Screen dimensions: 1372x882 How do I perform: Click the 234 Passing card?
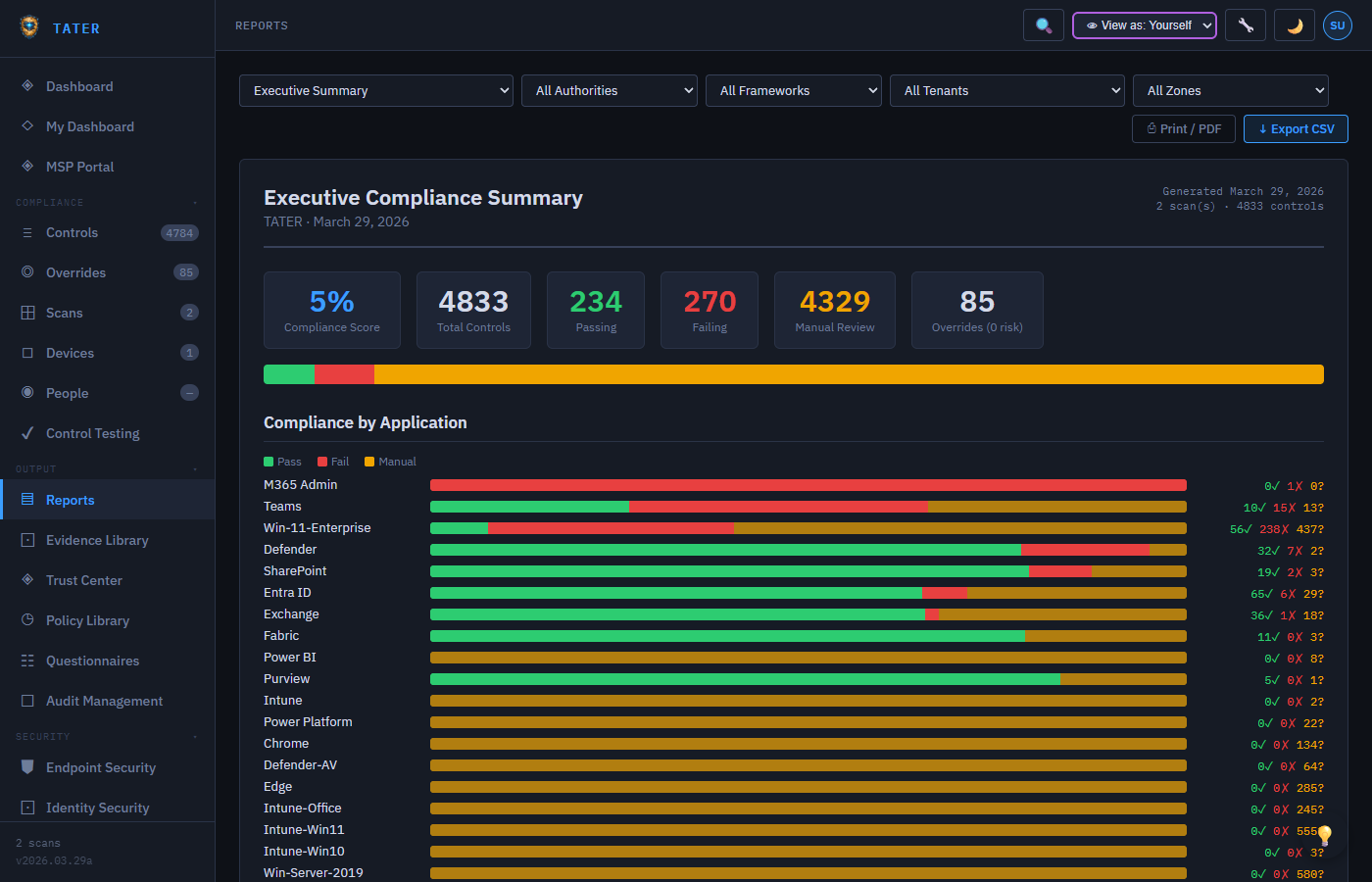[x=596, y=311]
